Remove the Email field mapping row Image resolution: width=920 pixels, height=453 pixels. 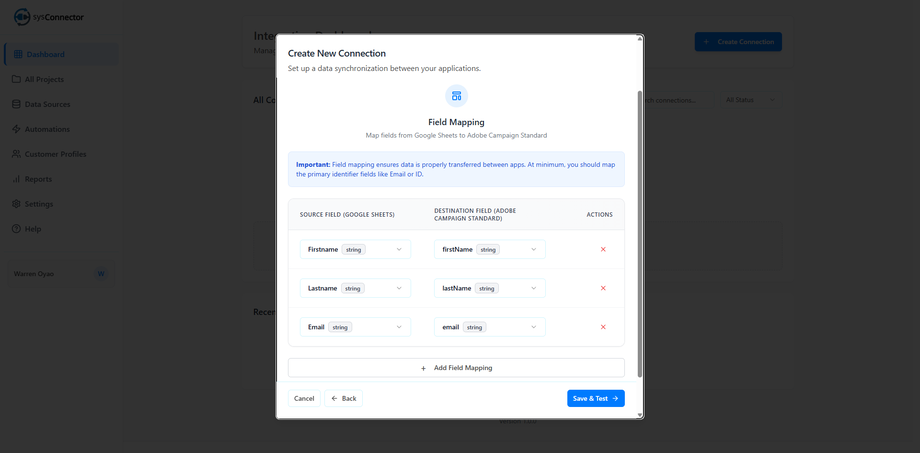point(603,327)
